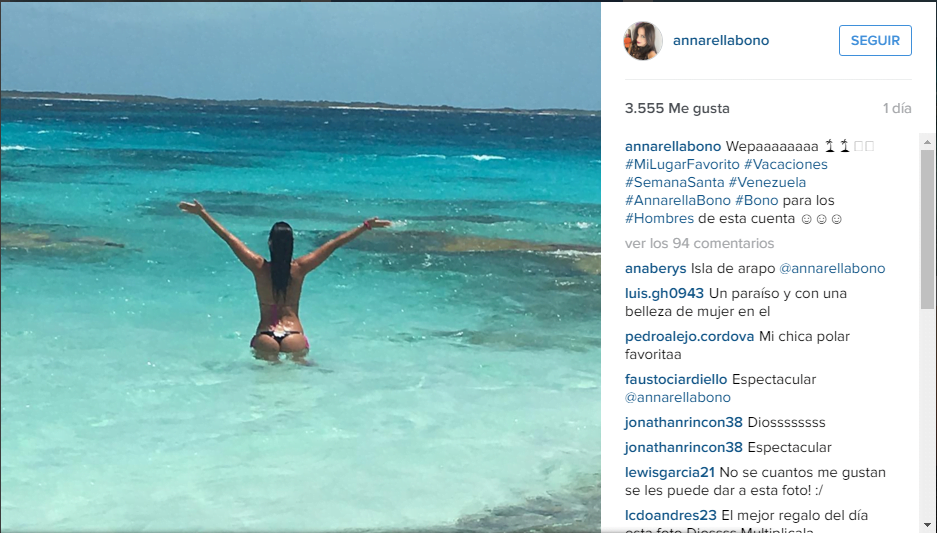Open the #Vacaciones hashtag
Viewport: 937px width, 533px height.
[785, 164]
